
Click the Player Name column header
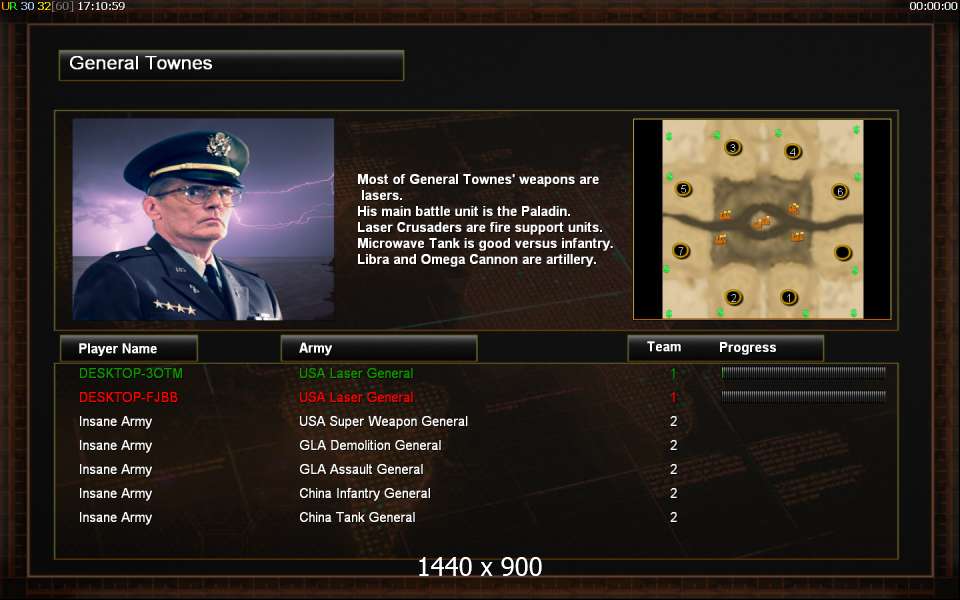point(129,348)
